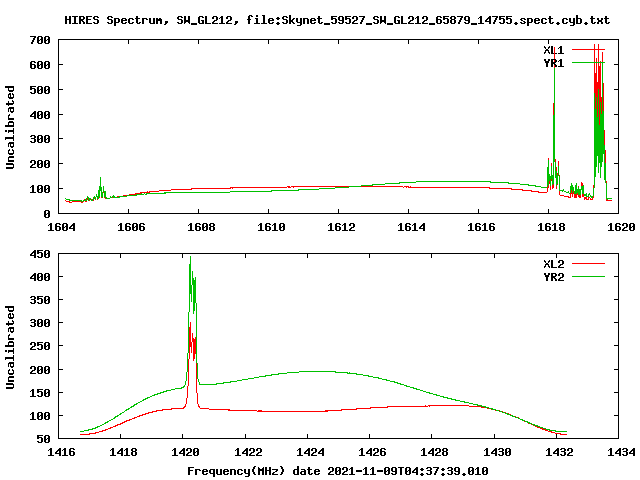Click the Uncalibrated label of the XL2/YR2 plot
The height and width of the screenshot is (480, 640).
[x=10, y=347]
